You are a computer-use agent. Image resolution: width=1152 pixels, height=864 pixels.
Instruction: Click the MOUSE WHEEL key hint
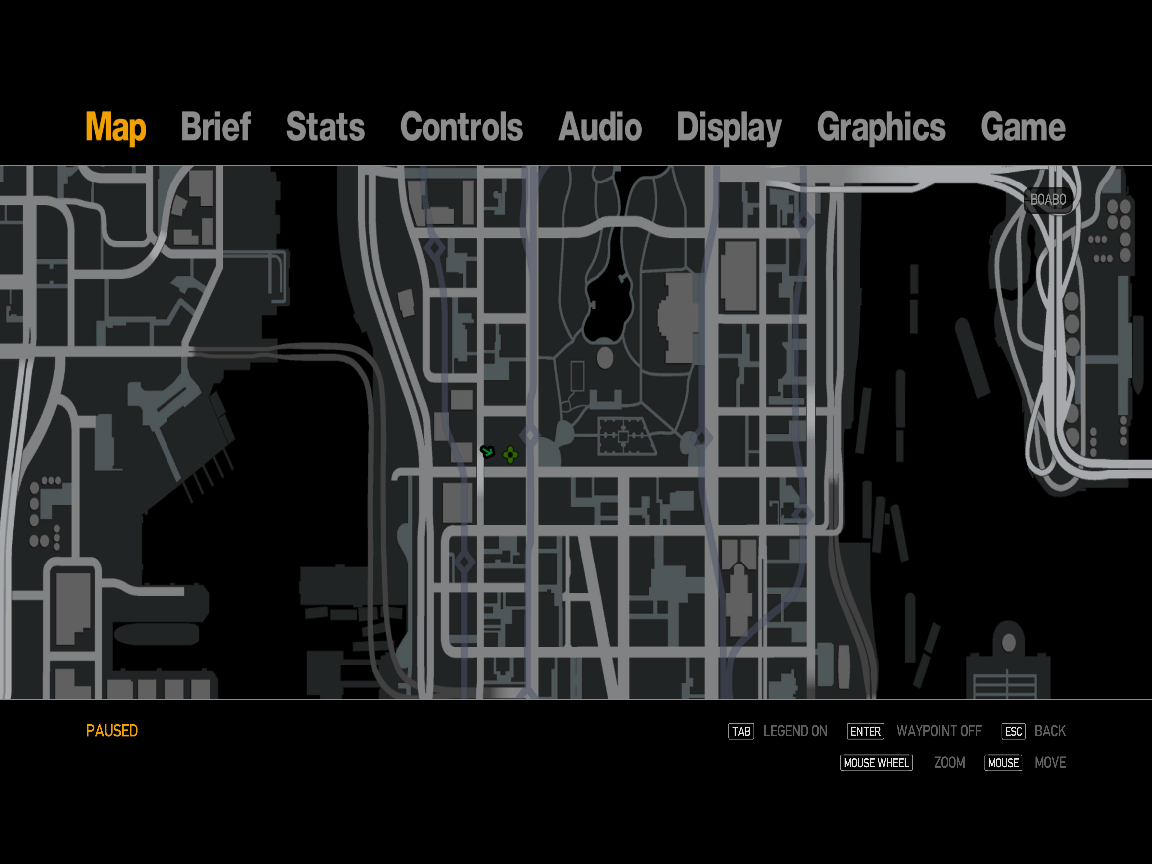tap(876, 763)
